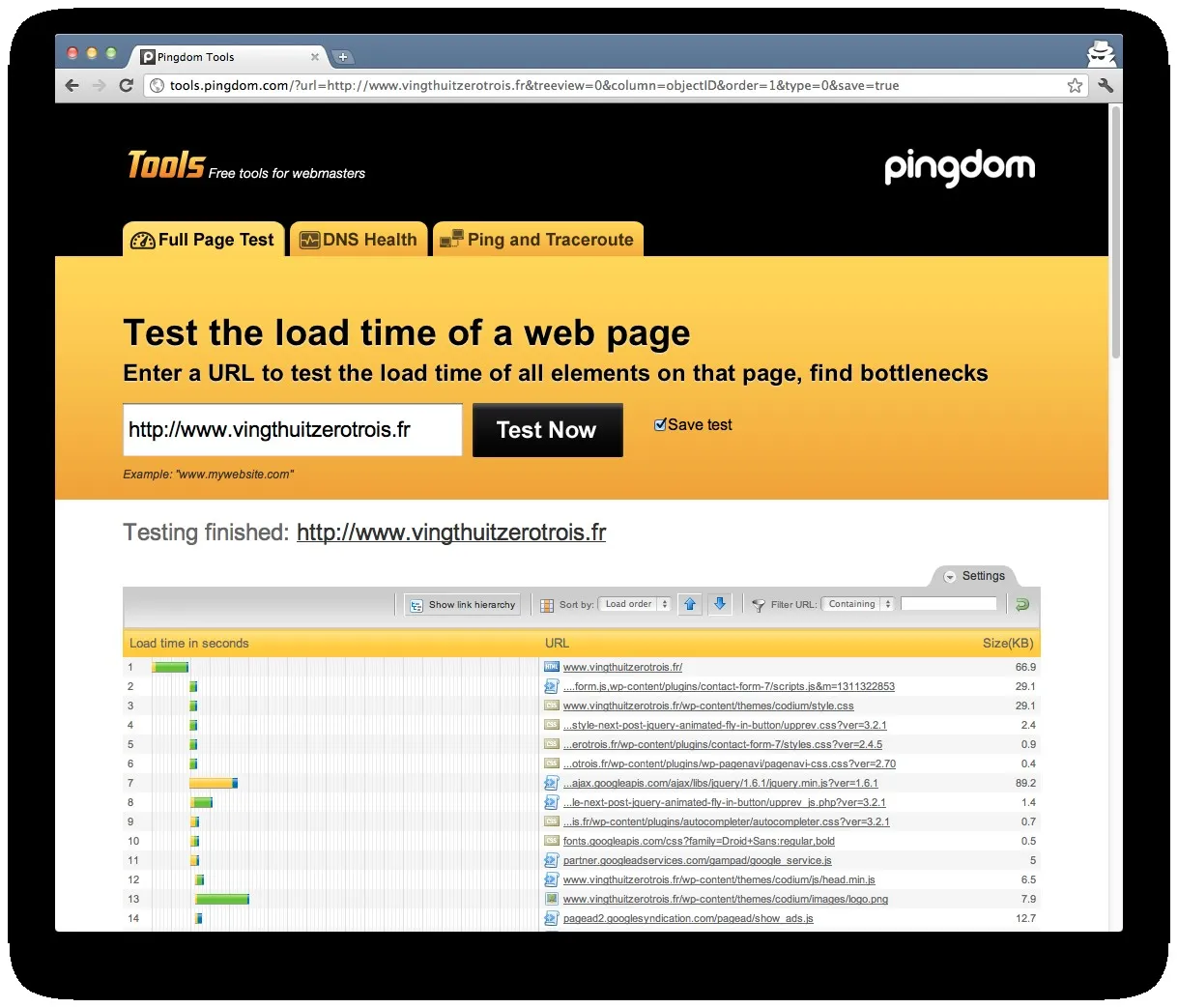Screen dimensions: 1178x1008
Task: Click the script icon beside jquery.min.js row
Action: click(552, 783)
